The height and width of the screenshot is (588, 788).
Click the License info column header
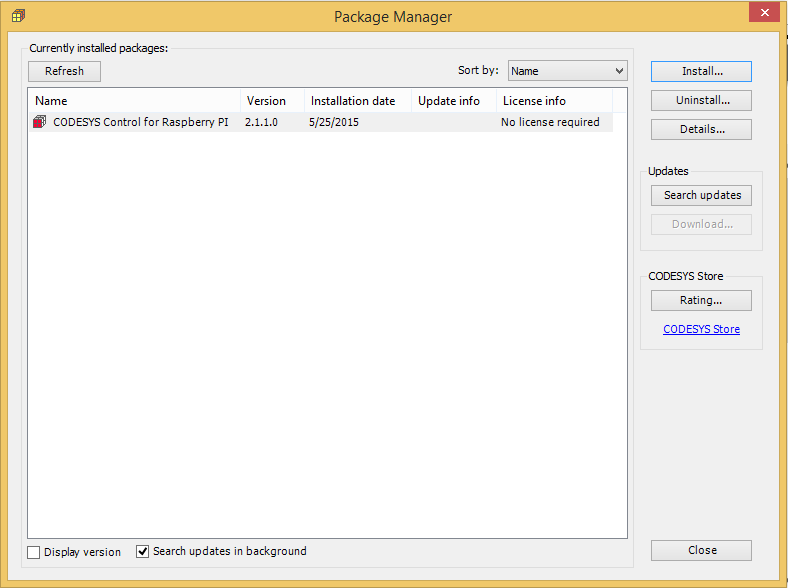point(555,101)
